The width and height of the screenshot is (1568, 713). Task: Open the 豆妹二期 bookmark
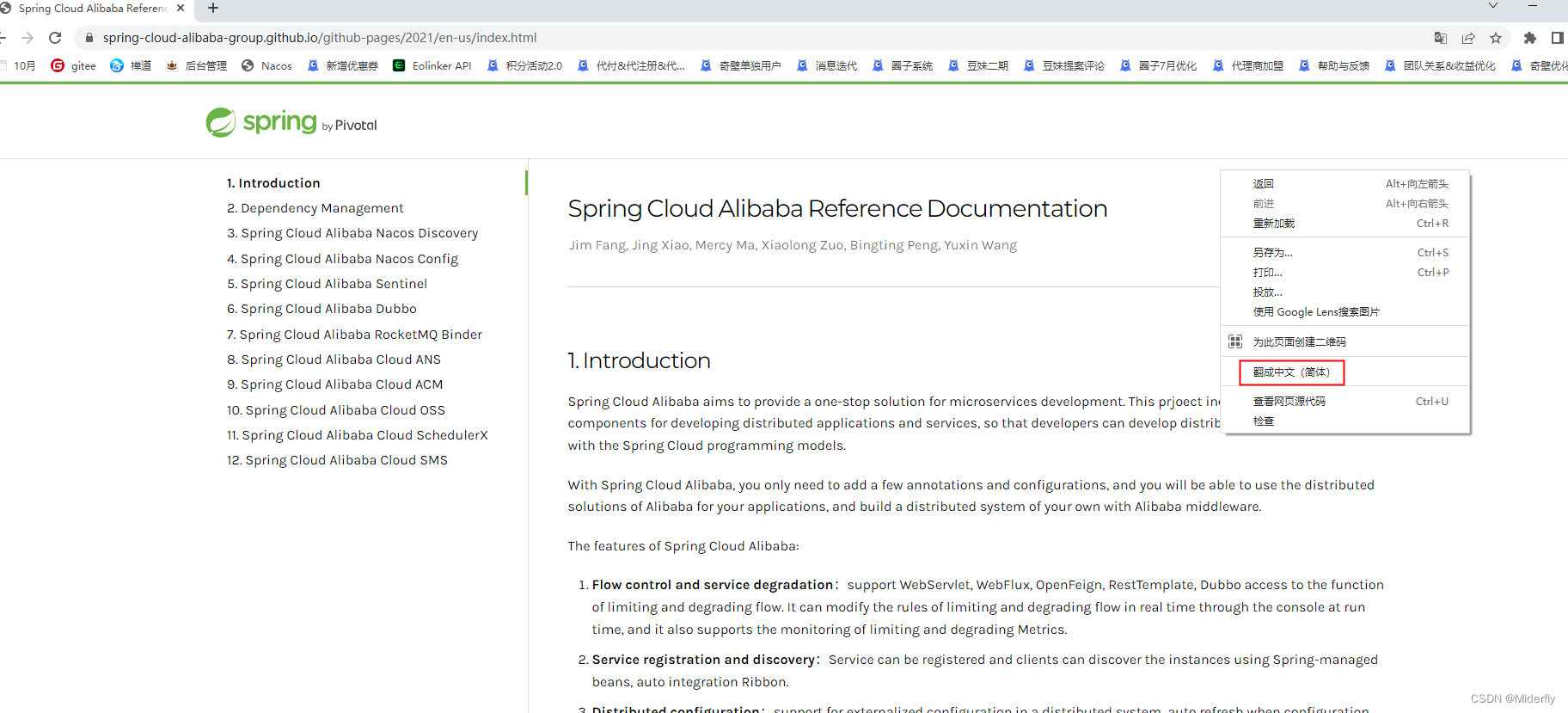click(977, 65)
